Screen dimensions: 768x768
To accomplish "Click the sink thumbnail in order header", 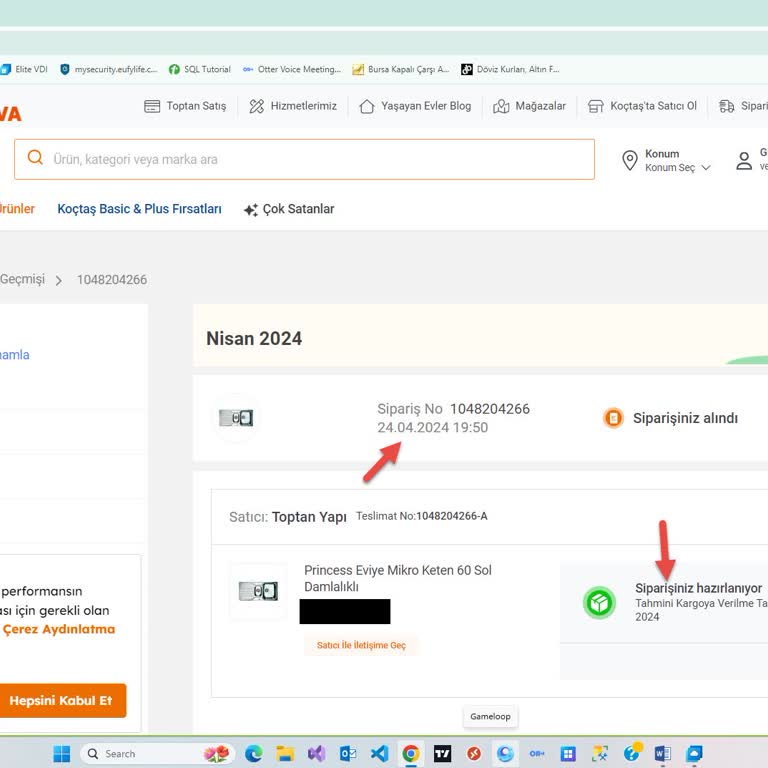I will 236,418.
